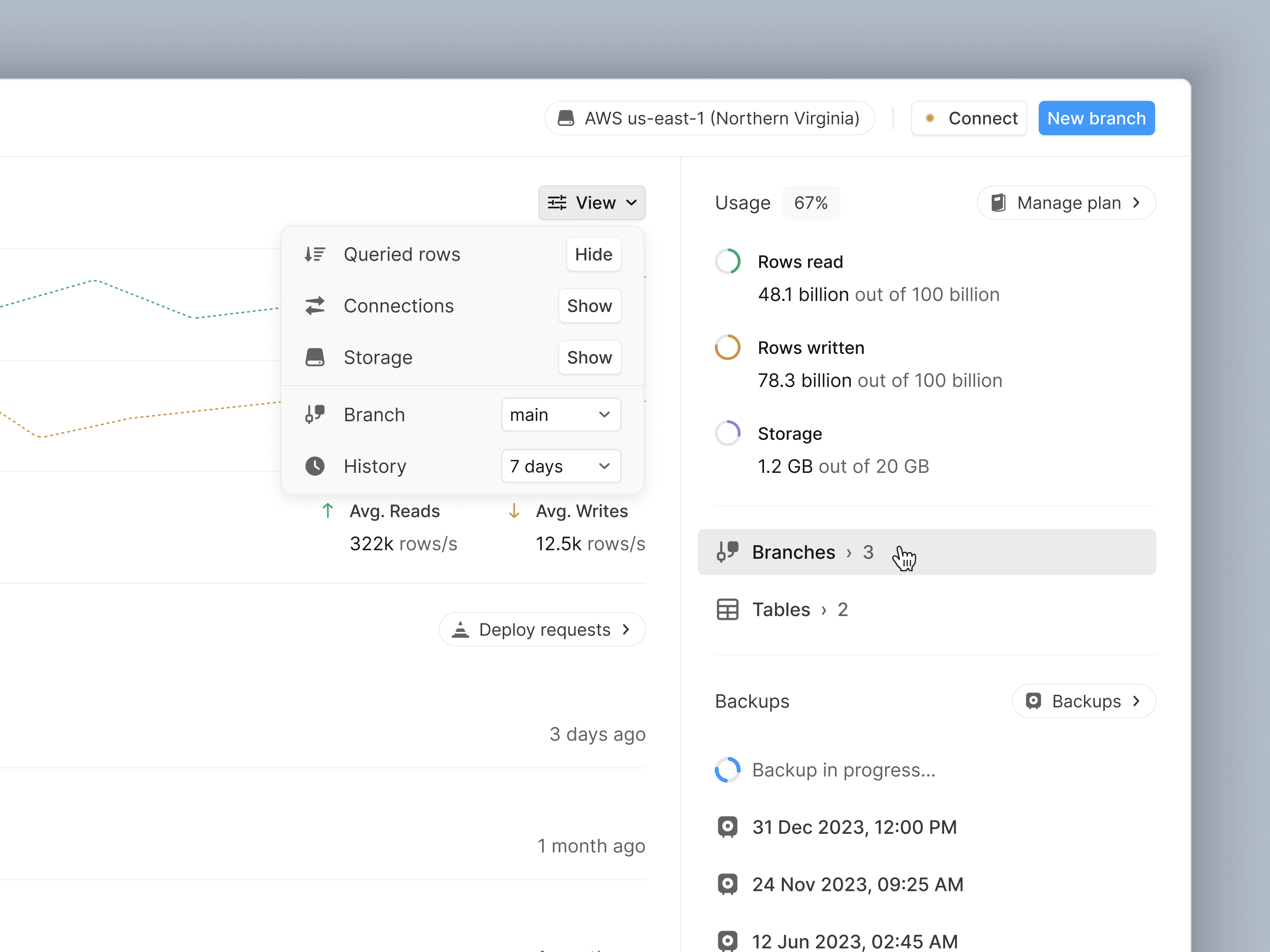Click the vault icon for 24 Nov 2023 backup
The width and height of the screenshot is (1270, 952).
727,884
